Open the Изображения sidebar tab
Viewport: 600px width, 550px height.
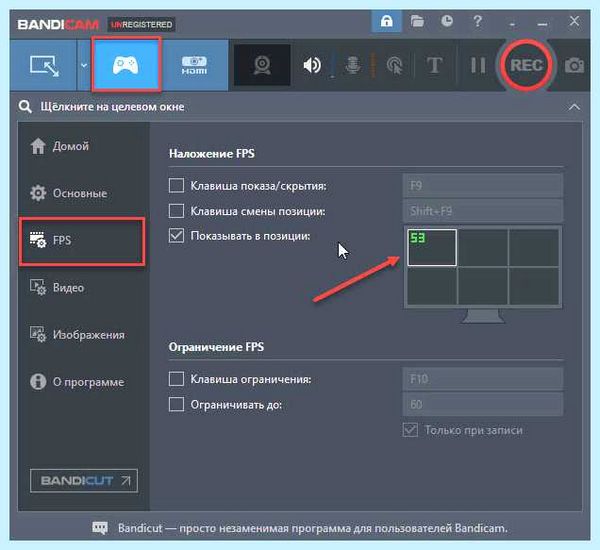(82, 335)
